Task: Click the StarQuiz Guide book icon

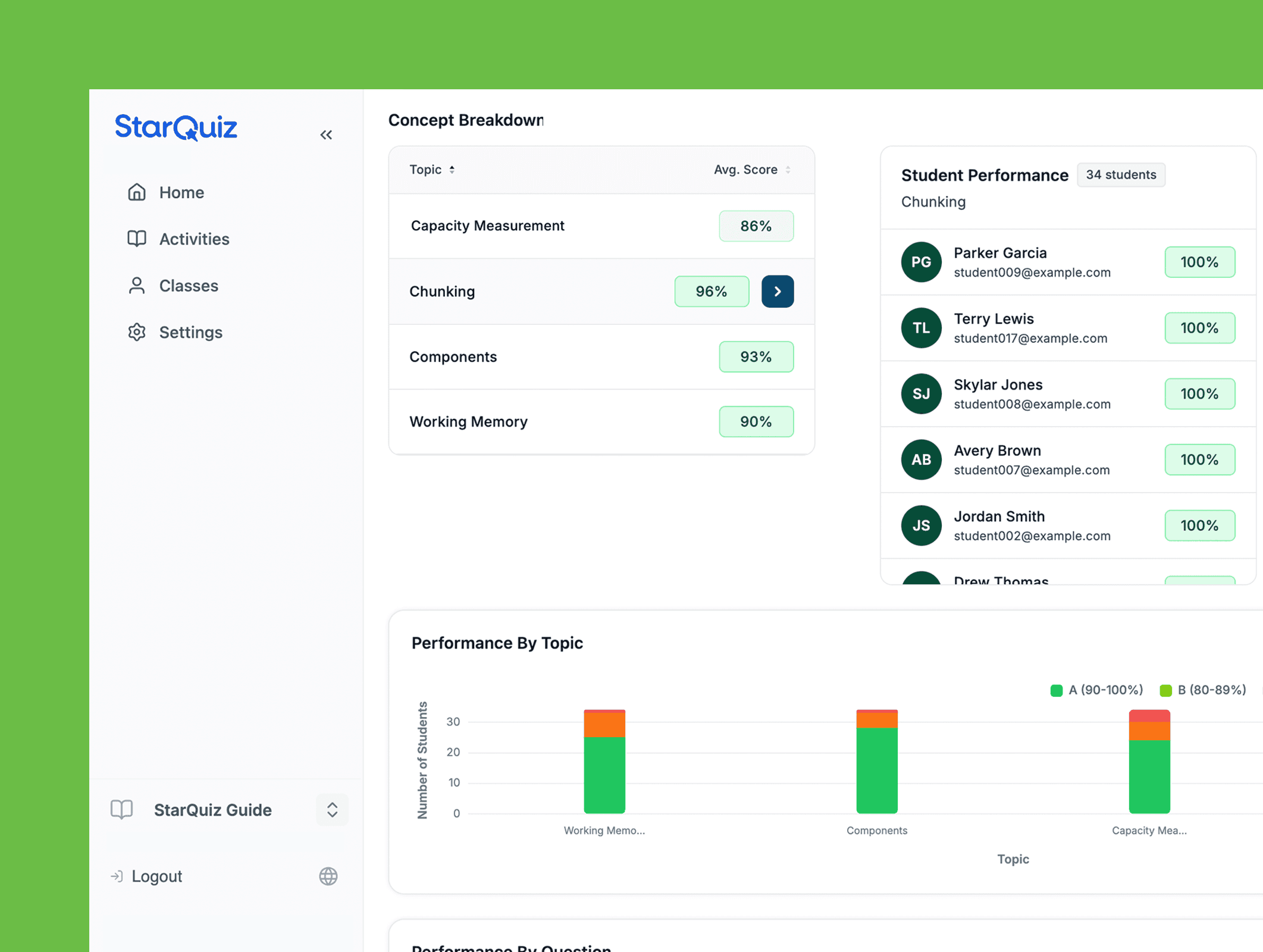Action: click(122, 809)
